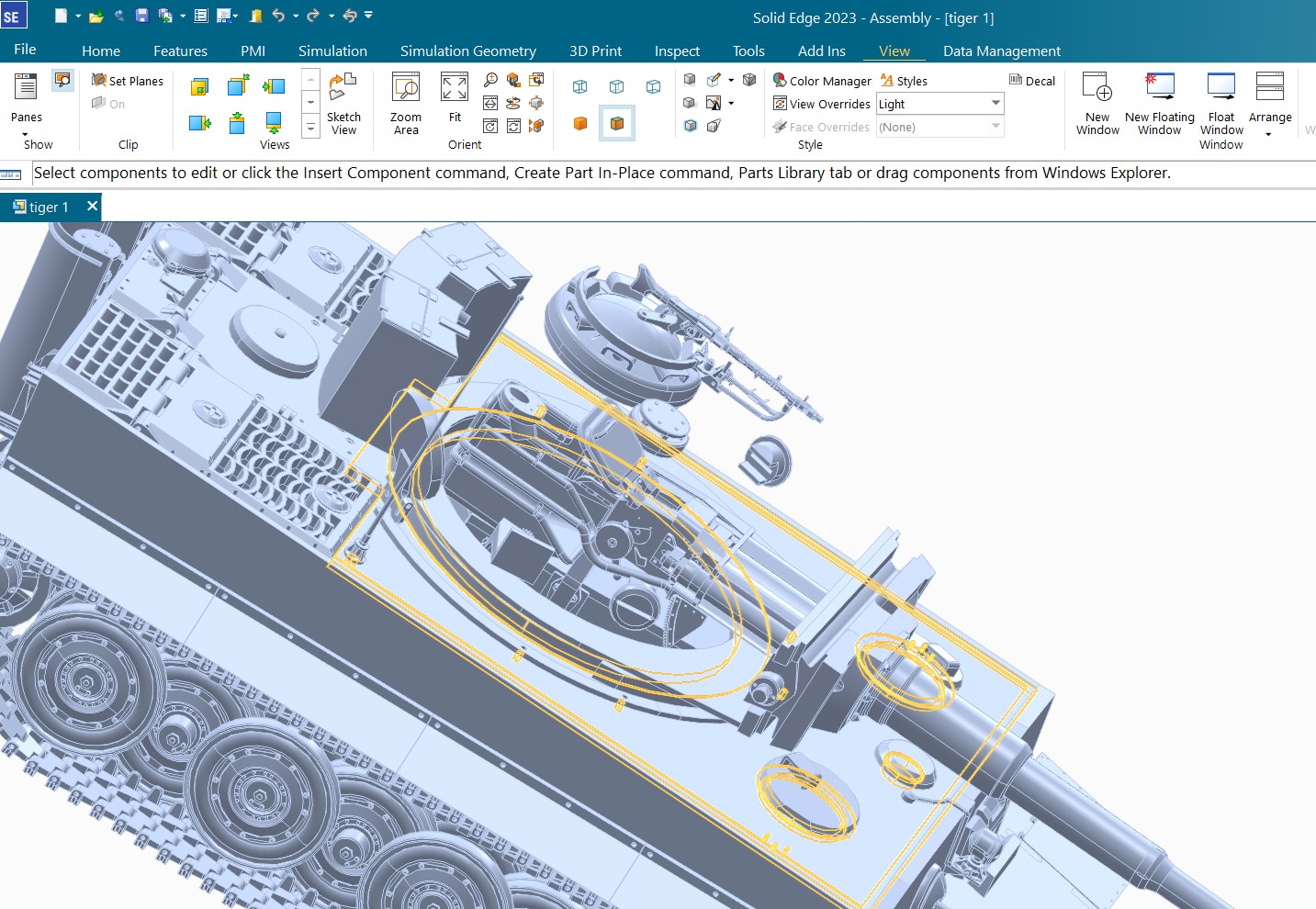
Task: Switch to solid orange shaded display mode
Action: pos(580,123)
